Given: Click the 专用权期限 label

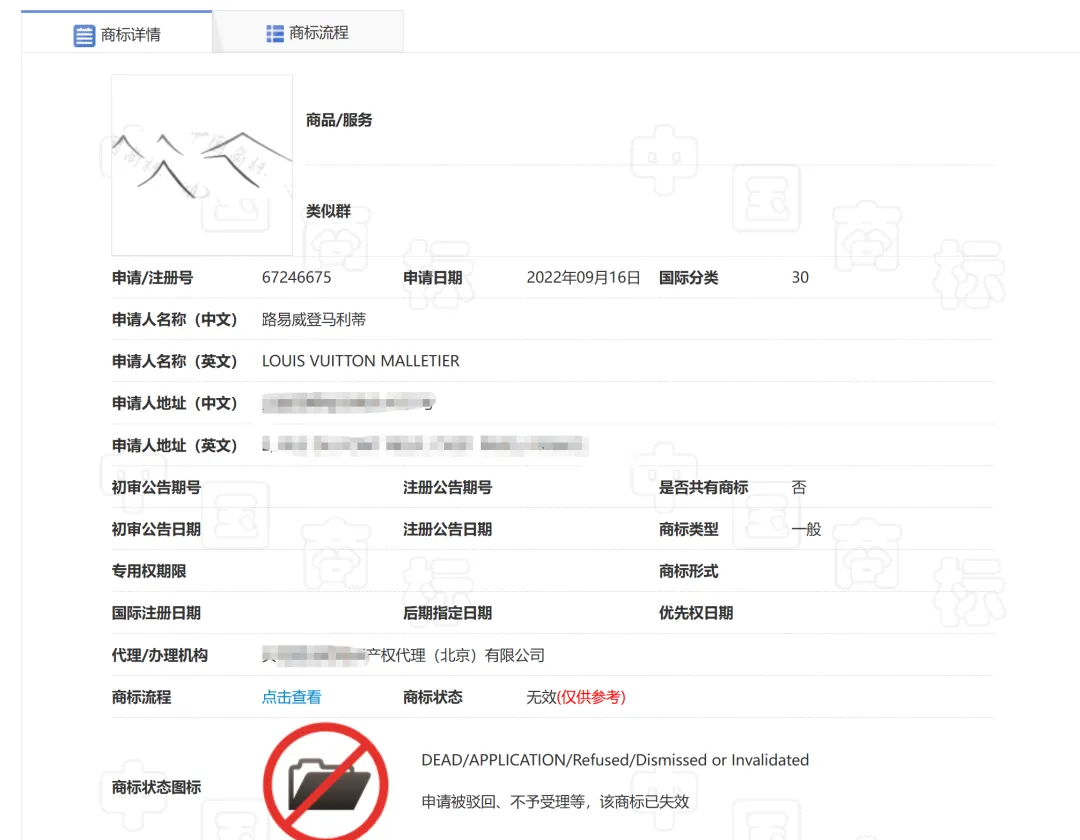Looking at the screenshot, I should tap(149, 571).
